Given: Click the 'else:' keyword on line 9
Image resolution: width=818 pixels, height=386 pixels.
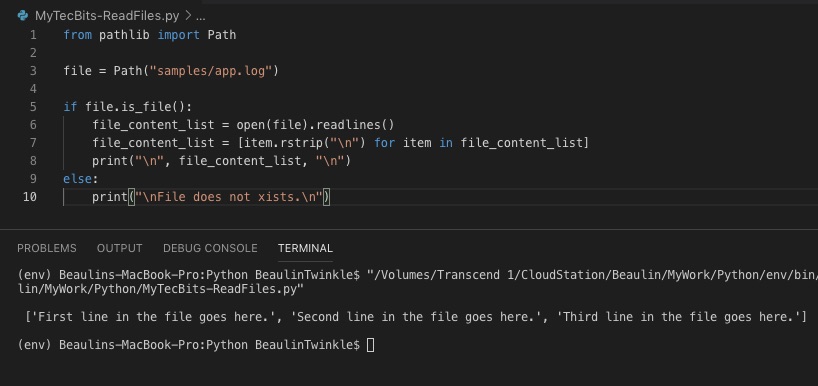Looking at the screenshot, I should [x=80, y=179].
